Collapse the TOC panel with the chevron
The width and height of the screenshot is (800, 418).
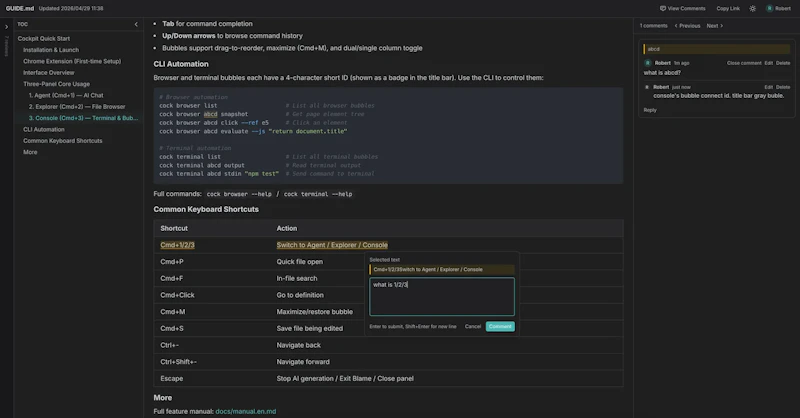click(136, 24)
